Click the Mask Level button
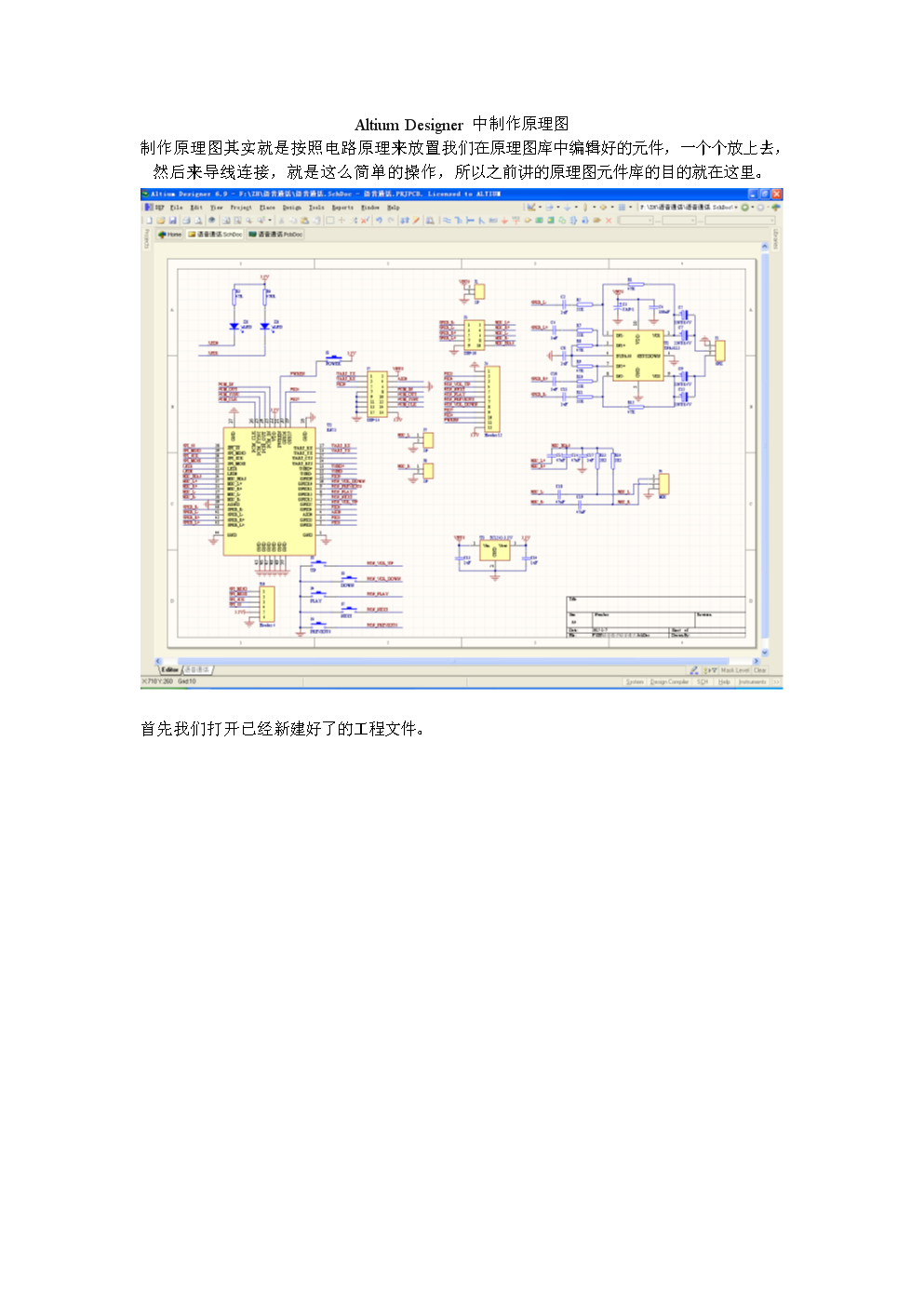 click(735, 669)
